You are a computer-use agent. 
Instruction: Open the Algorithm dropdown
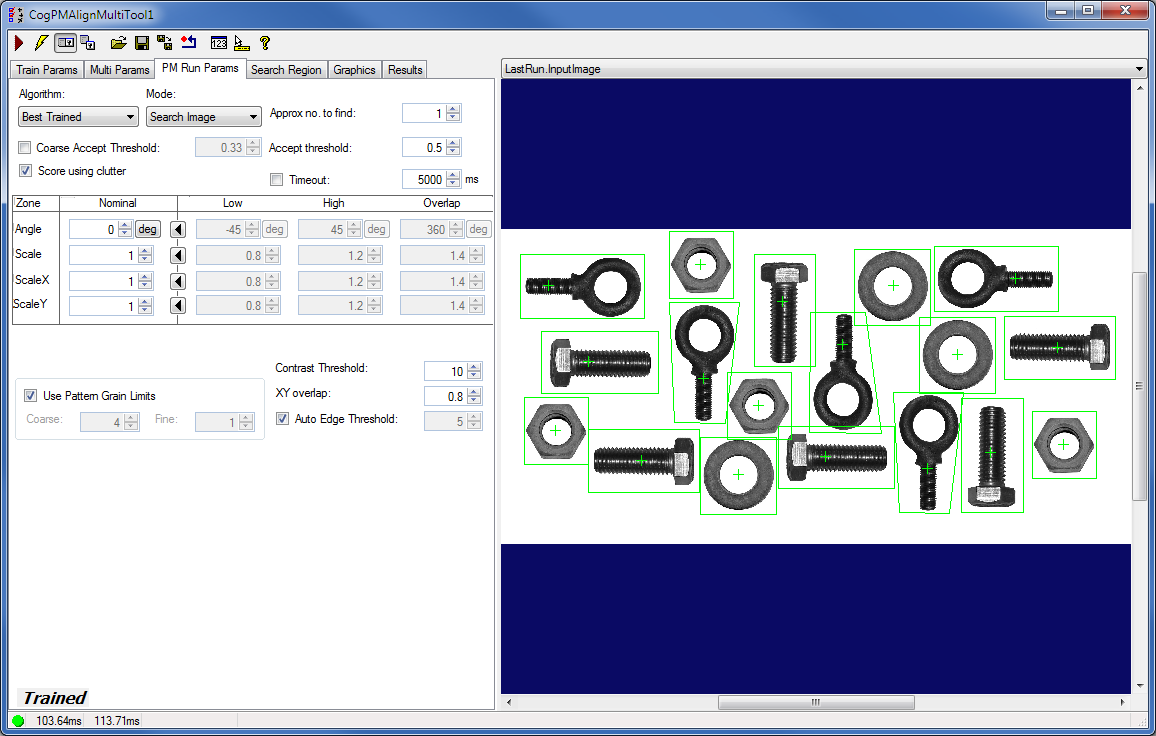point(133,116)
